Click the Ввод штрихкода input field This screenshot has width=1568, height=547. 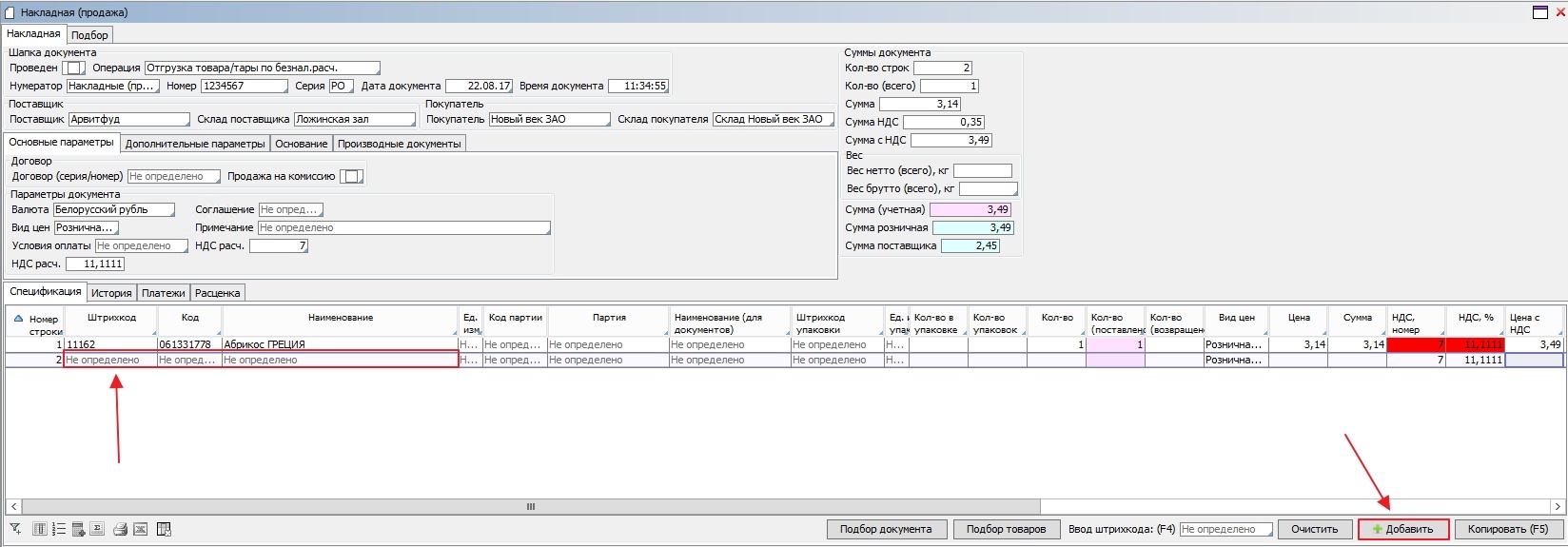(x=1224, y=529)
